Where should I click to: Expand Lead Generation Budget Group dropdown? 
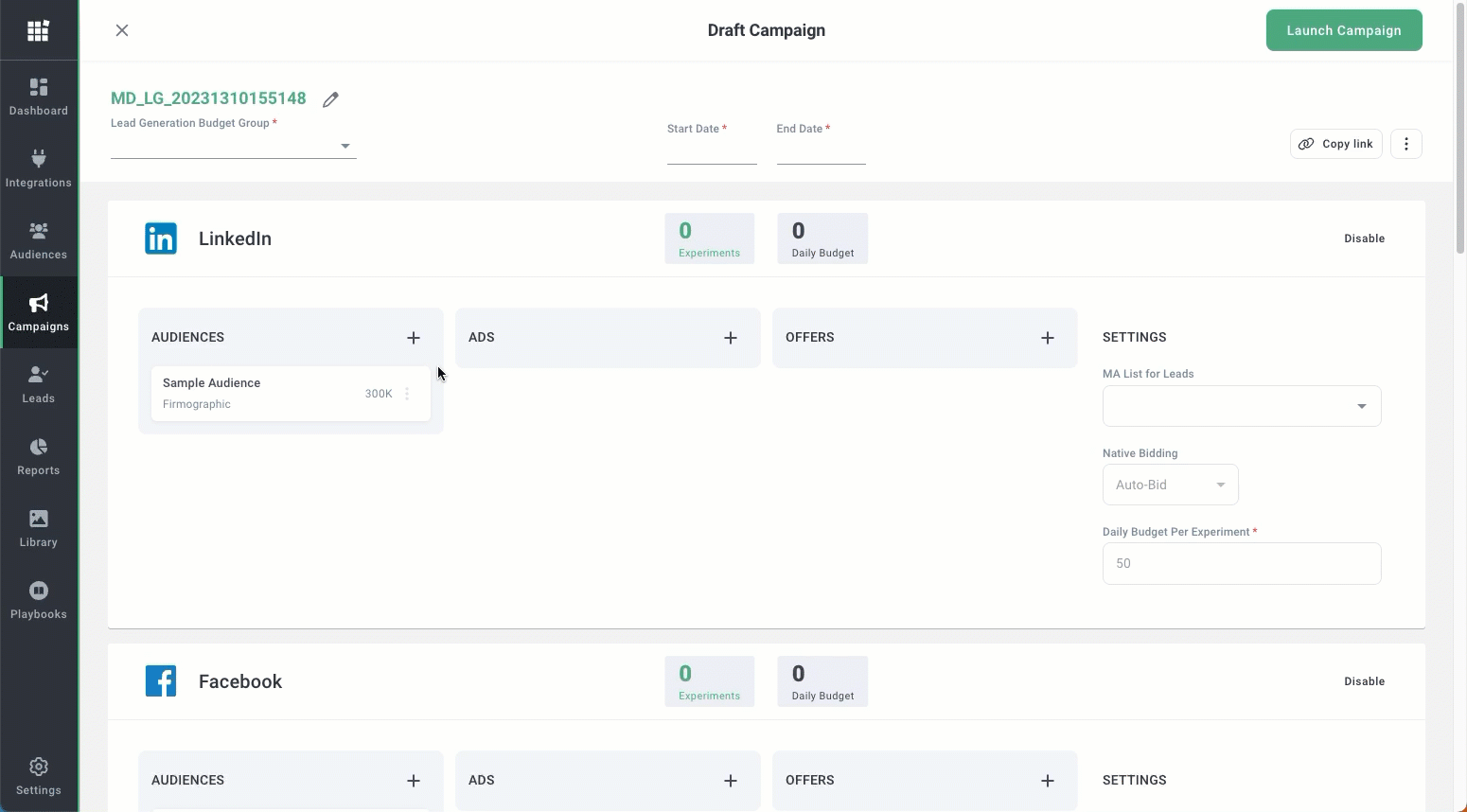coord(345,146)
